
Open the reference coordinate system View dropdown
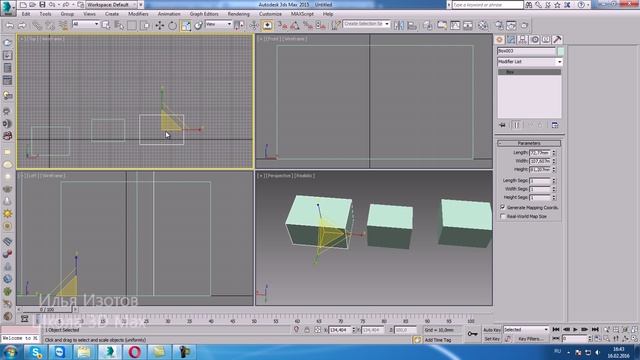[218, 24]
